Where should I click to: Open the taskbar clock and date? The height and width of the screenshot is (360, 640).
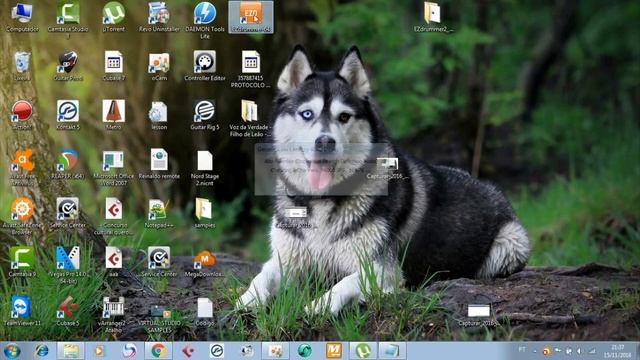618,351
